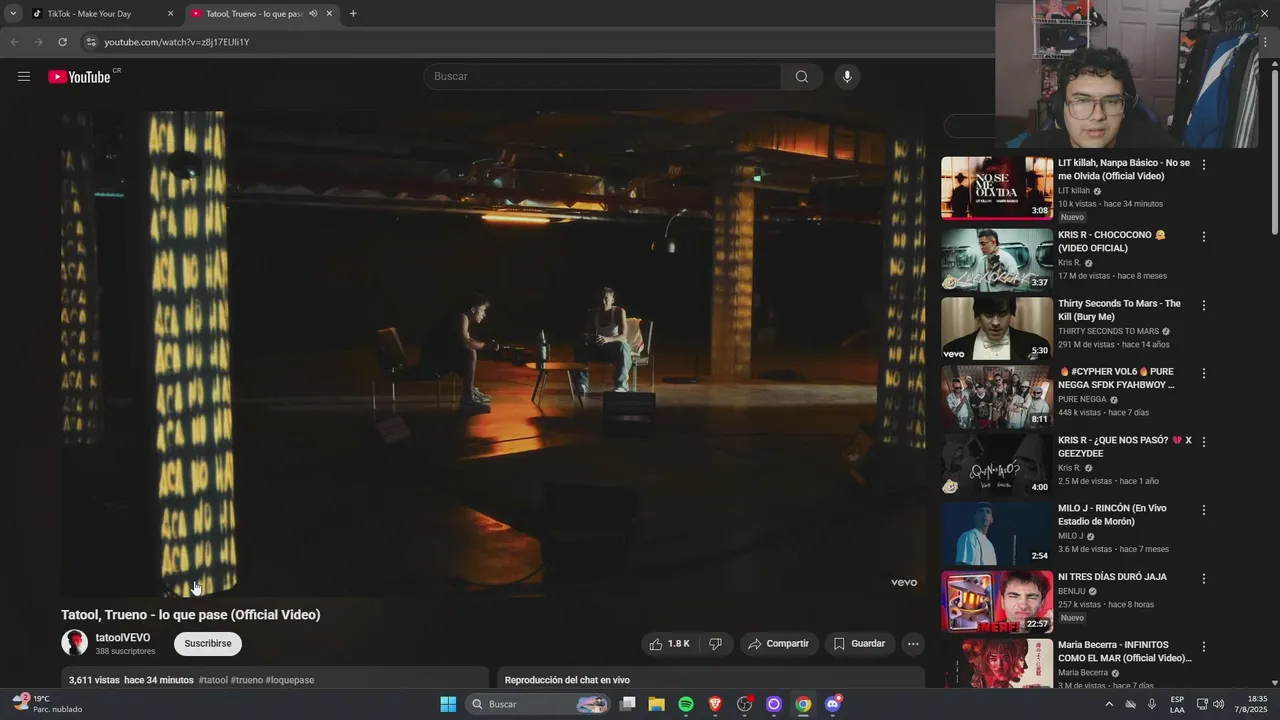Save the video via Guardar button
This screenshot has width=1280, height=720.
coord(859,644)
